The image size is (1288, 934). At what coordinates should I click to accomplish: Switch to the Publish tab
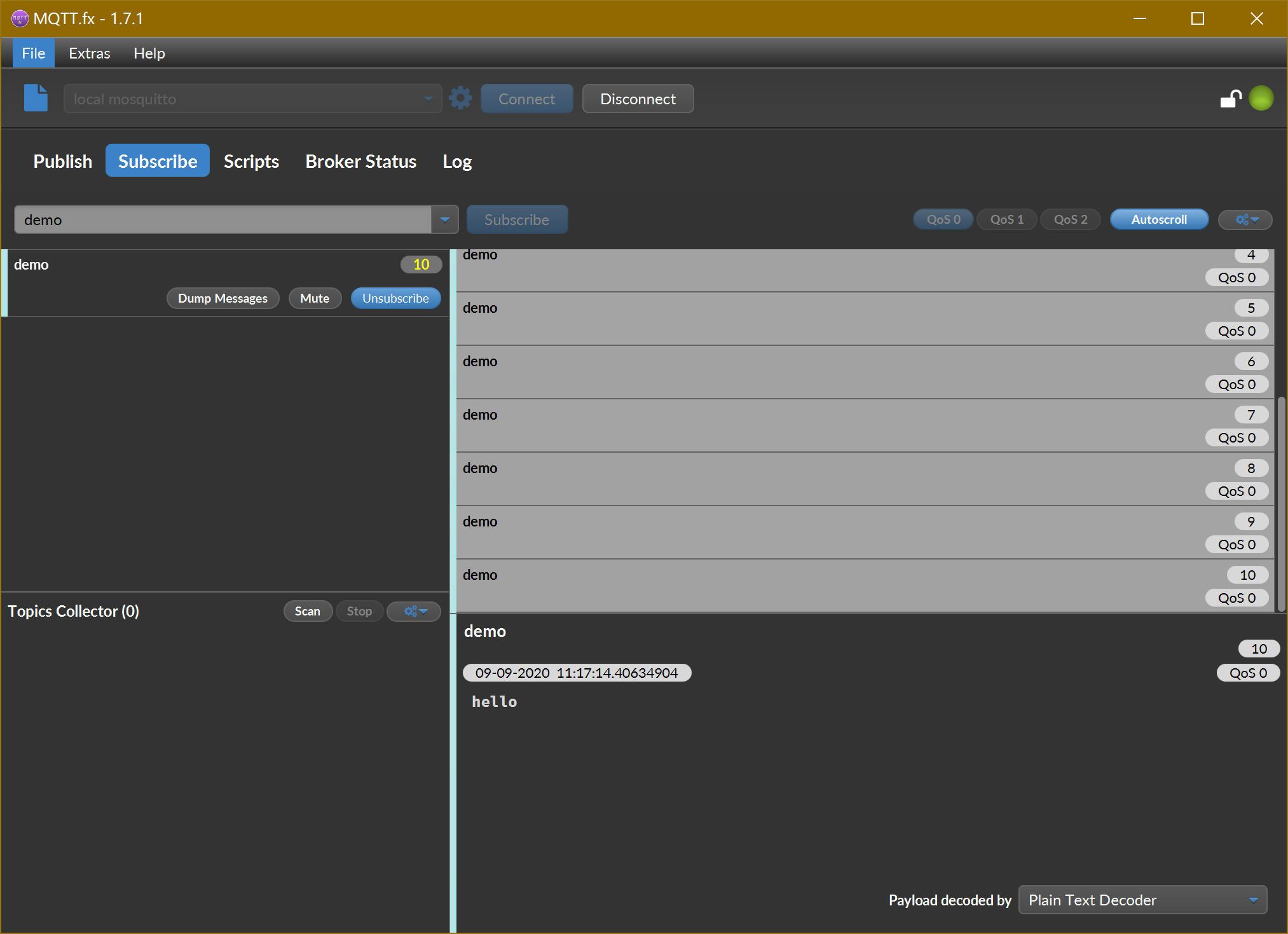(63, 161)
